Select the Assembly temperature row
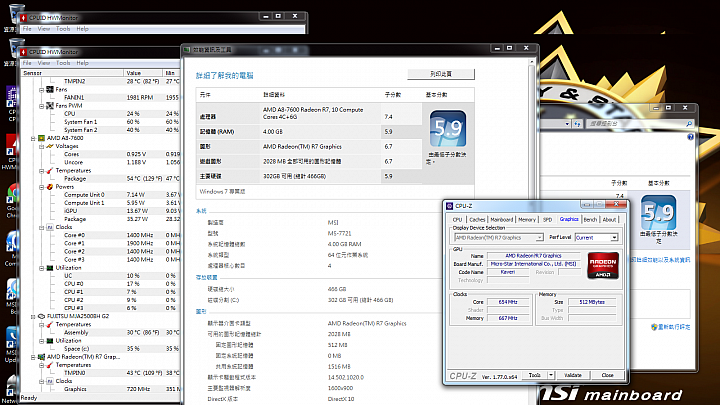Image resolution: width=720 pixels, height=405 pixels. (x=101, y=332)
